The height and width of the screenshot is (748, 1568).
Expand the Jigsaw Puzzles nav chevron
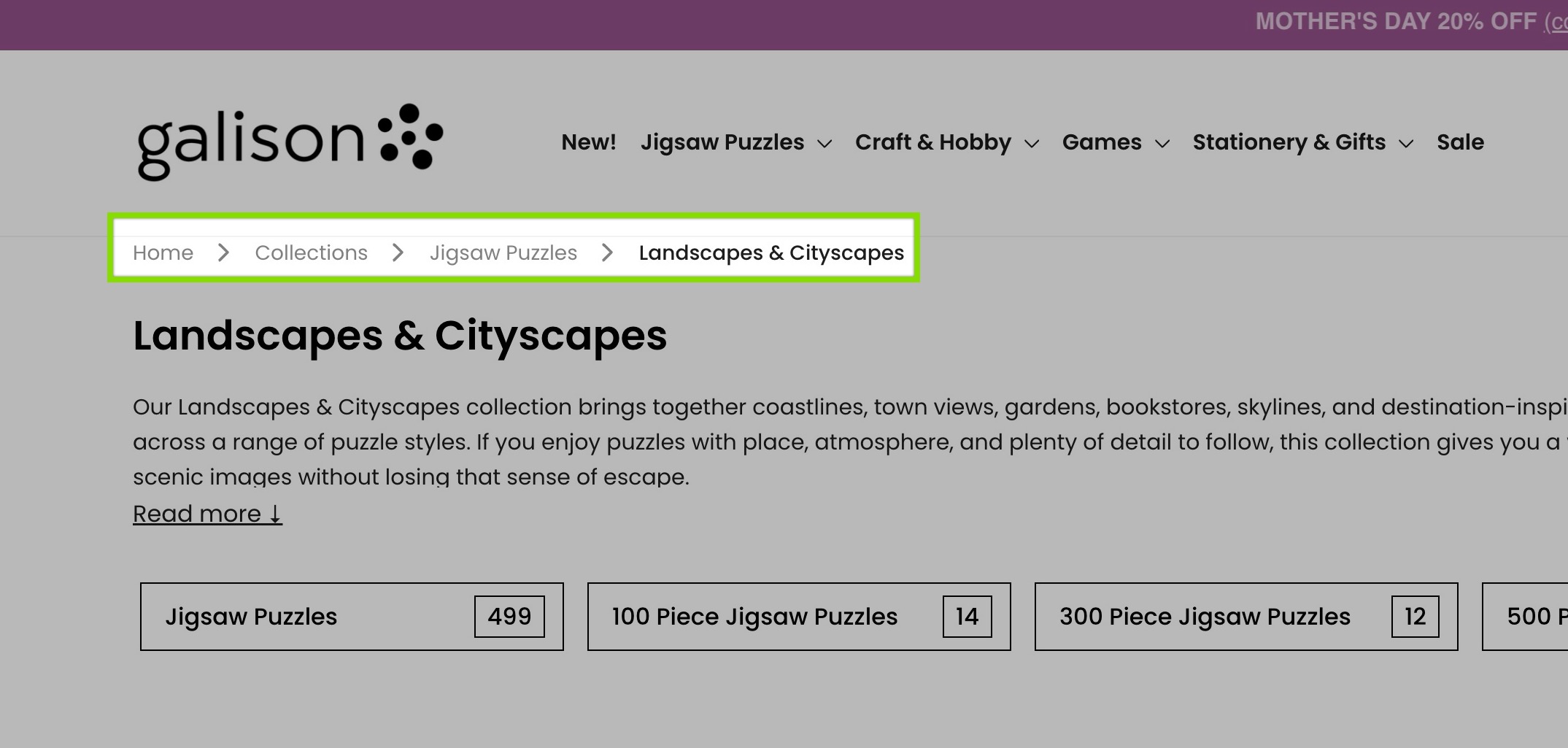[824, 144]
